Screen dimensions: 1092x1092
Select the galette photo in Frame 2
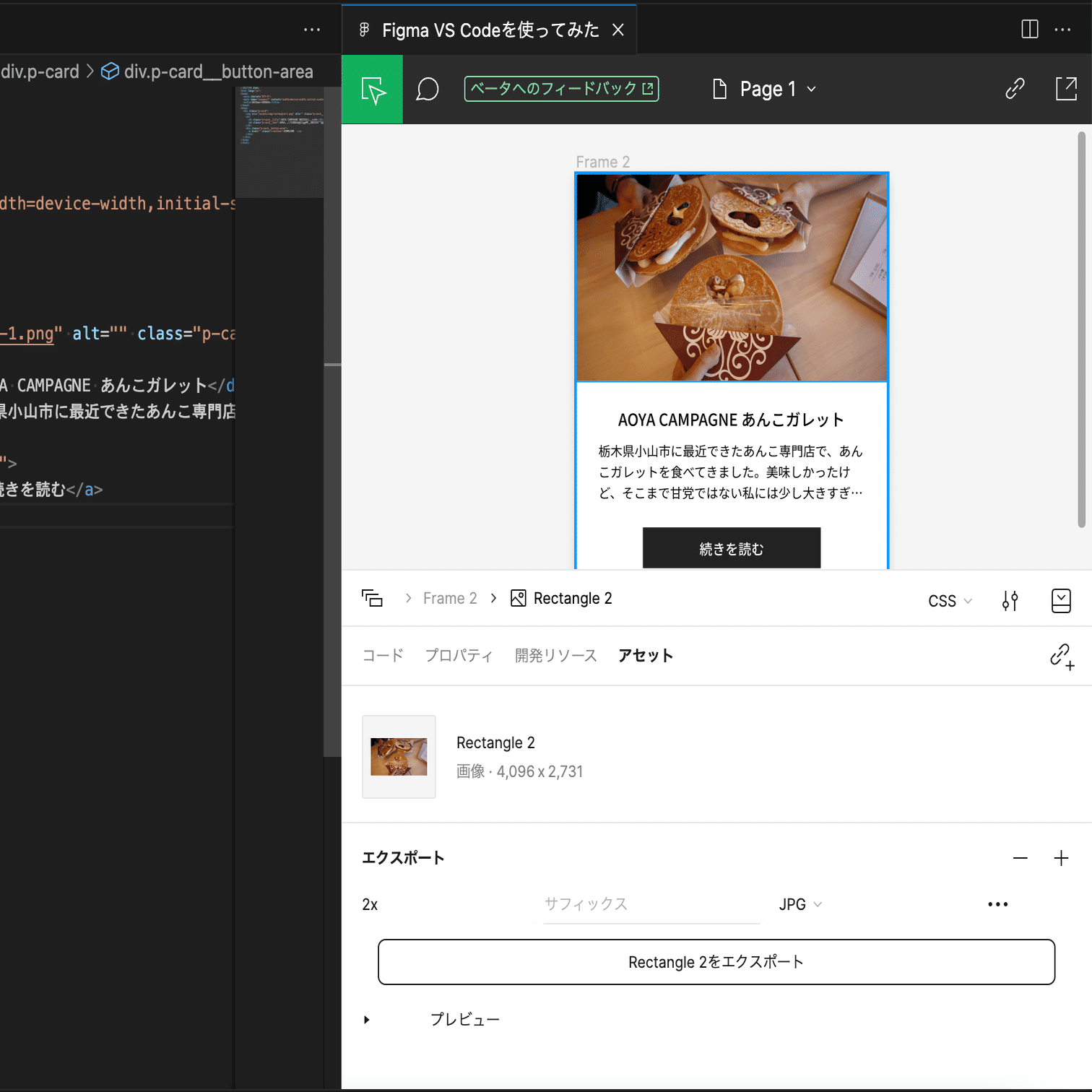(732, 277)
